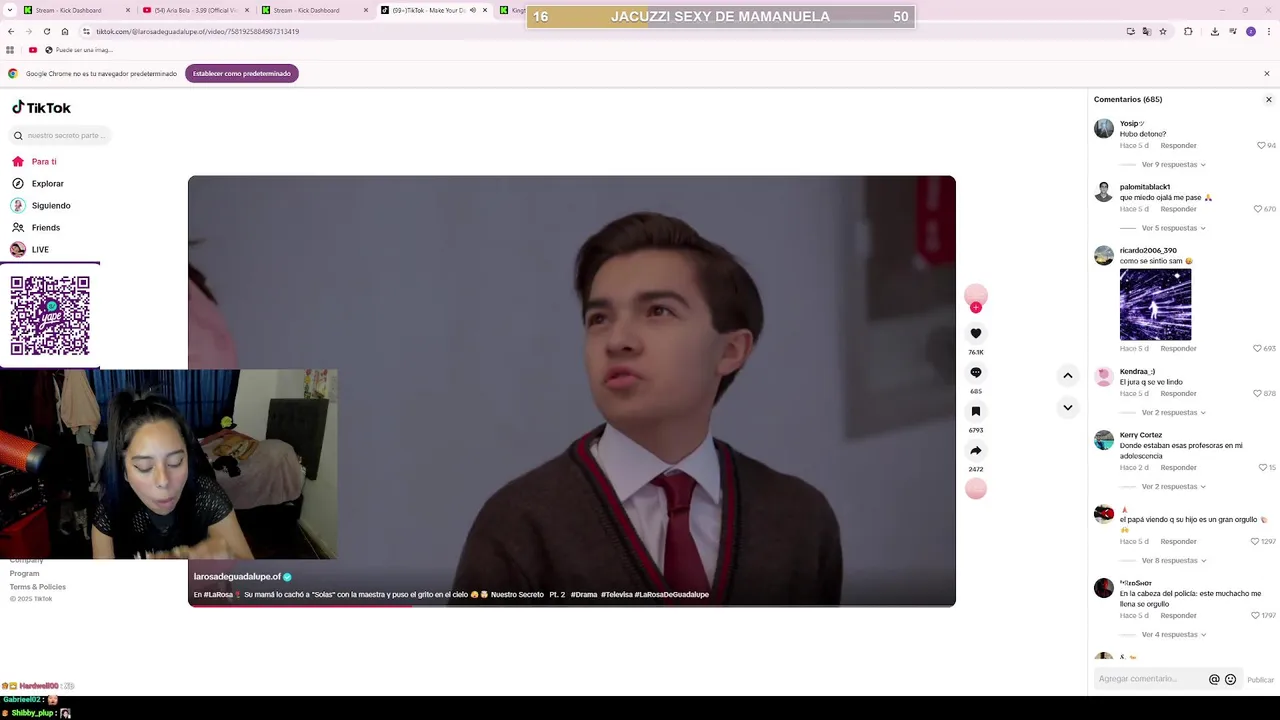Open Yosip's profile avatar
Screen dimensions: 1280x720
coord(1104,128)
